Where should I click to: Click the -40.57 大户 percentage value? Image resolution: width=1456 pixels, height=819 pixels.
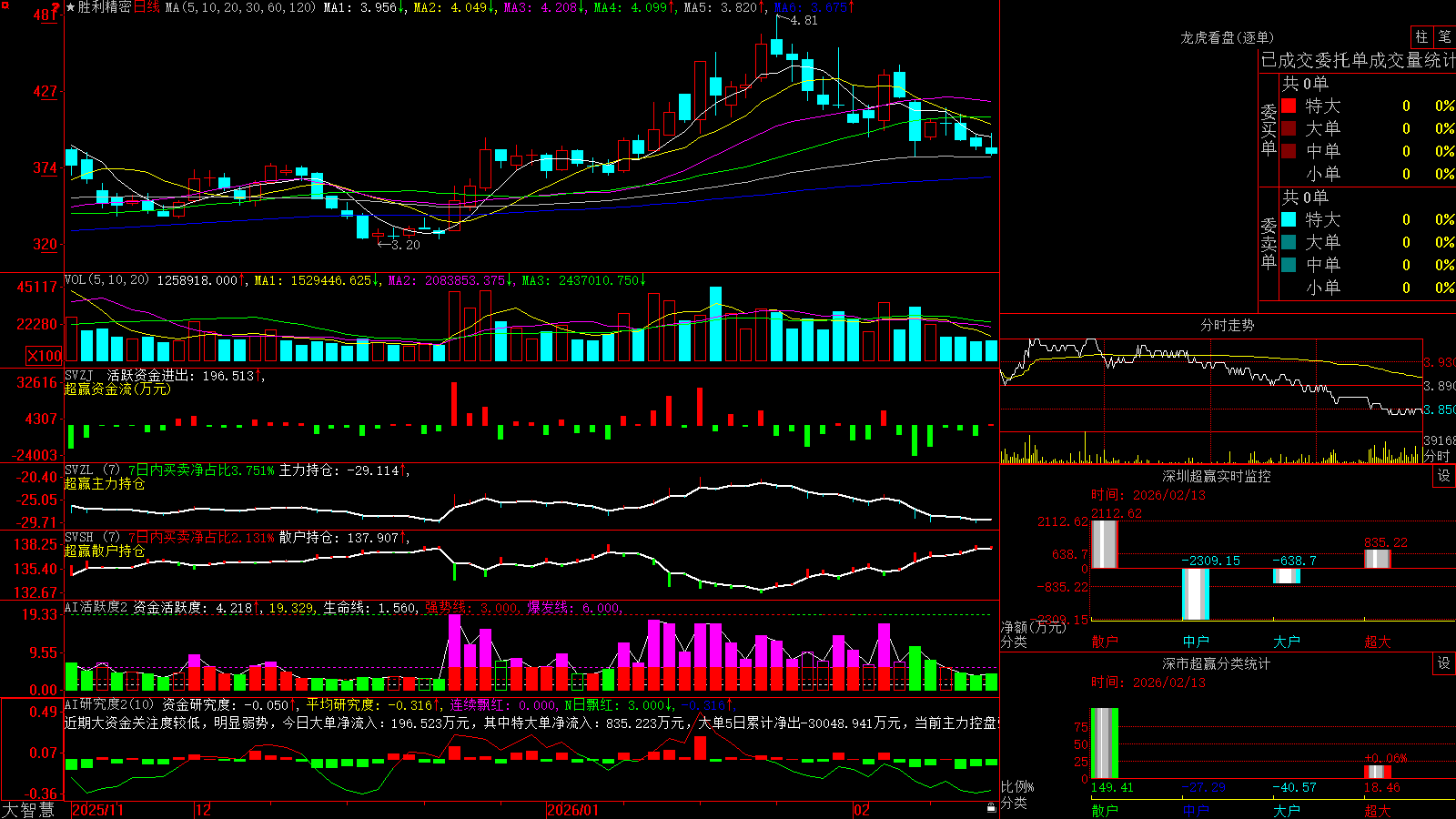pos(1294,787)
